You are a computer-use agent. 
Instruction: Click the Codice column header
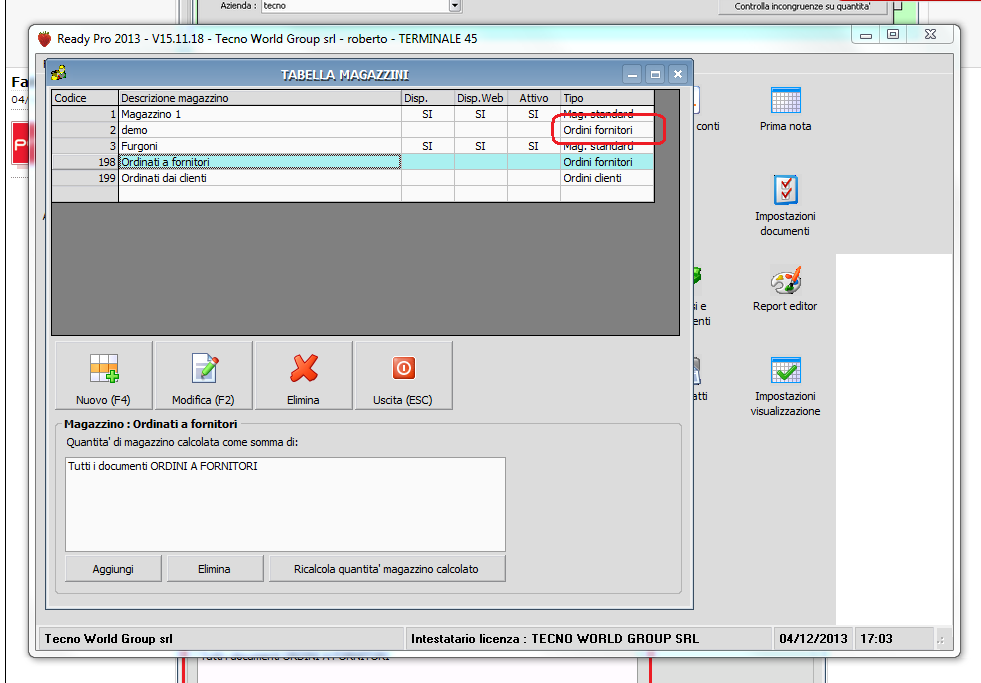click(85, 98)
